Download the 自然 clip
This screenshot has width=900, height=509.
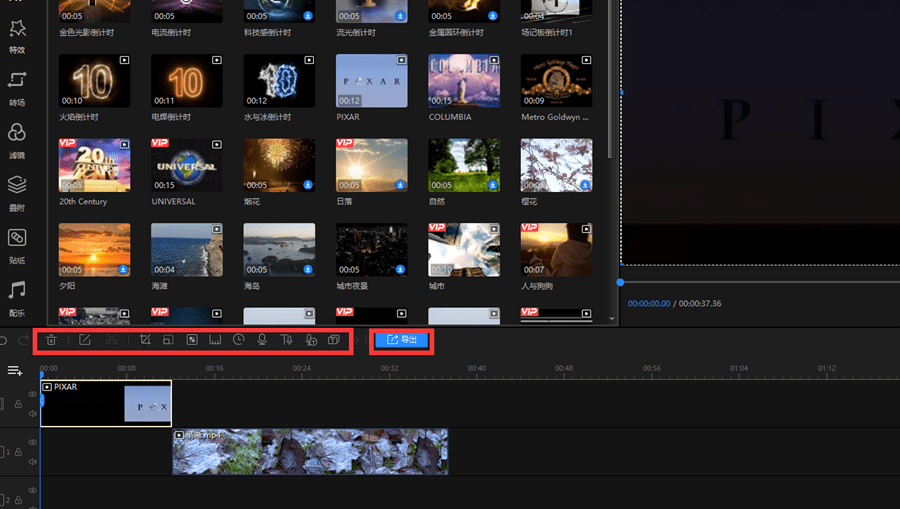pos(492,185)
